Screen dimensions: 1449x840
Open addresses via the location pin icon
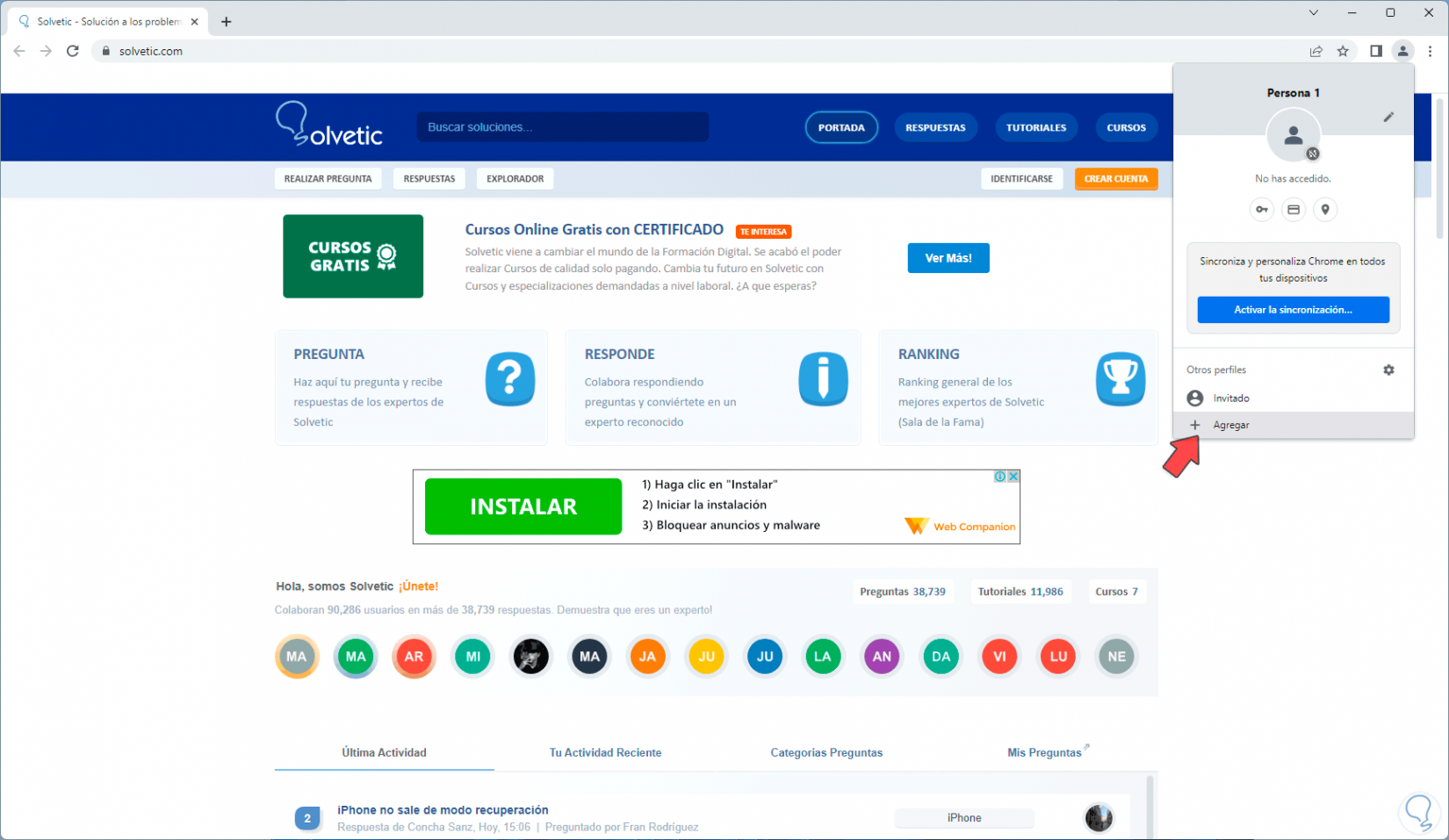pyautogui.click(x=1325, y=210)
